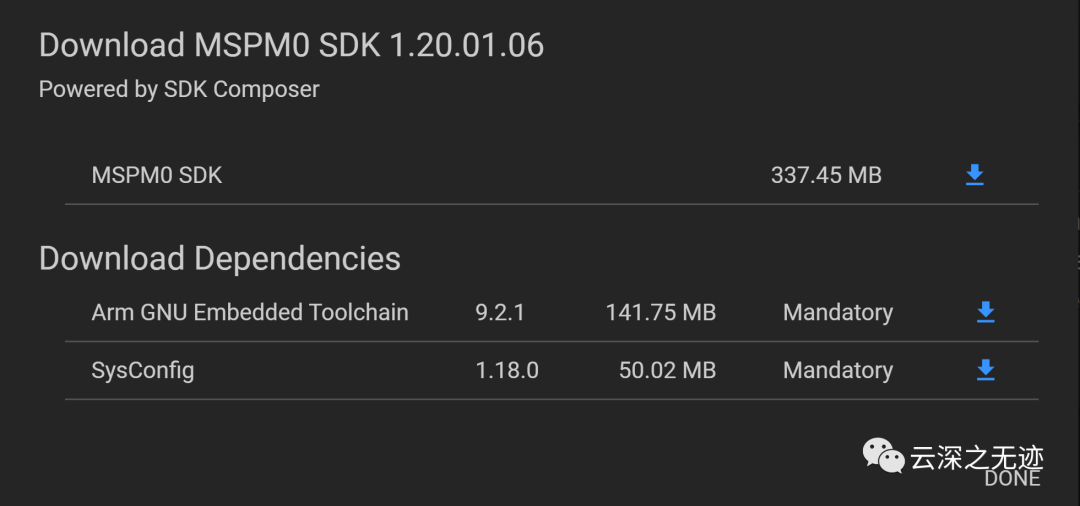Click Mandatory label in Arm toolchain row

[838, 313]
